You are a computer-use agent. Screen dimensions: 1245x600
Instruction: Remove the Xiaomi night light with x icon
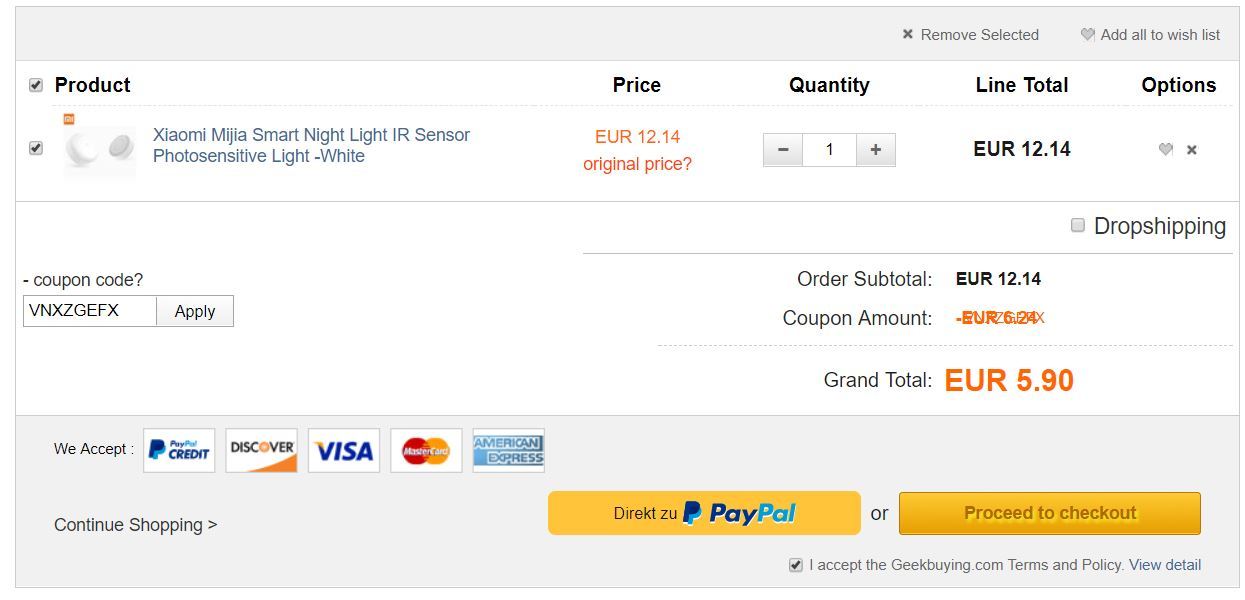click(1192, 150)
